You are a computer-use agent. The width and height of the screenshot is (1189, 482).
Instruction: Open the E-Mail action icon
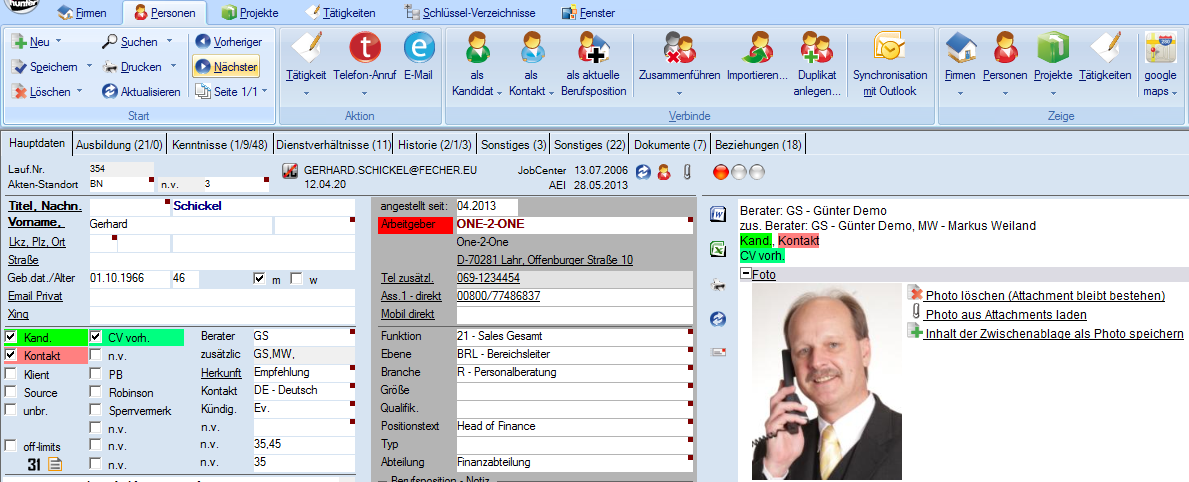pyautogui.click(x=418, y=48)
